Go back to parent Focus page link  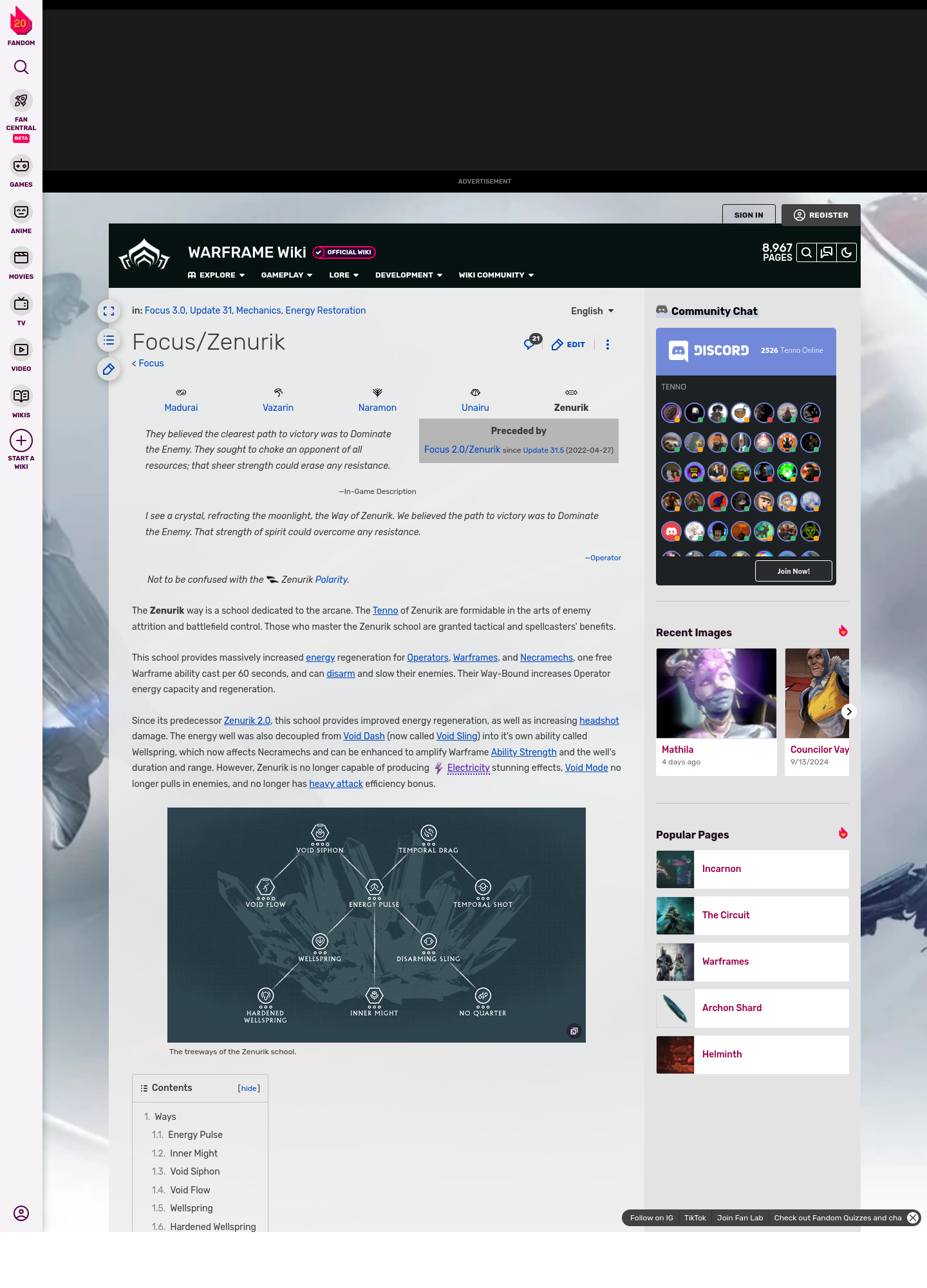coord(151,363)
